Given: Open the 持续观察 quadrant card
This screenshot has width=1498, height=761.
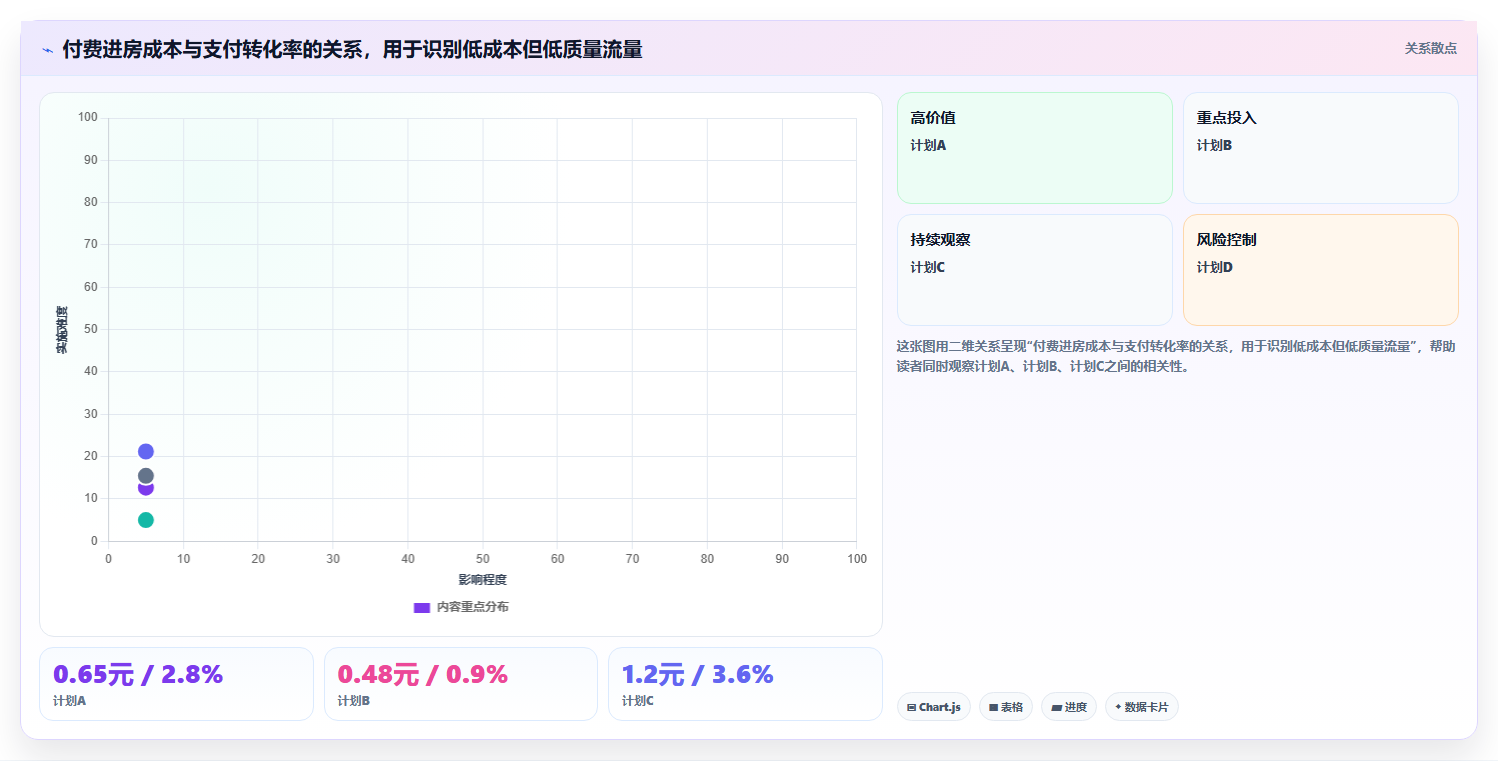Looking at the screenshot, I should pos(1034,270).
